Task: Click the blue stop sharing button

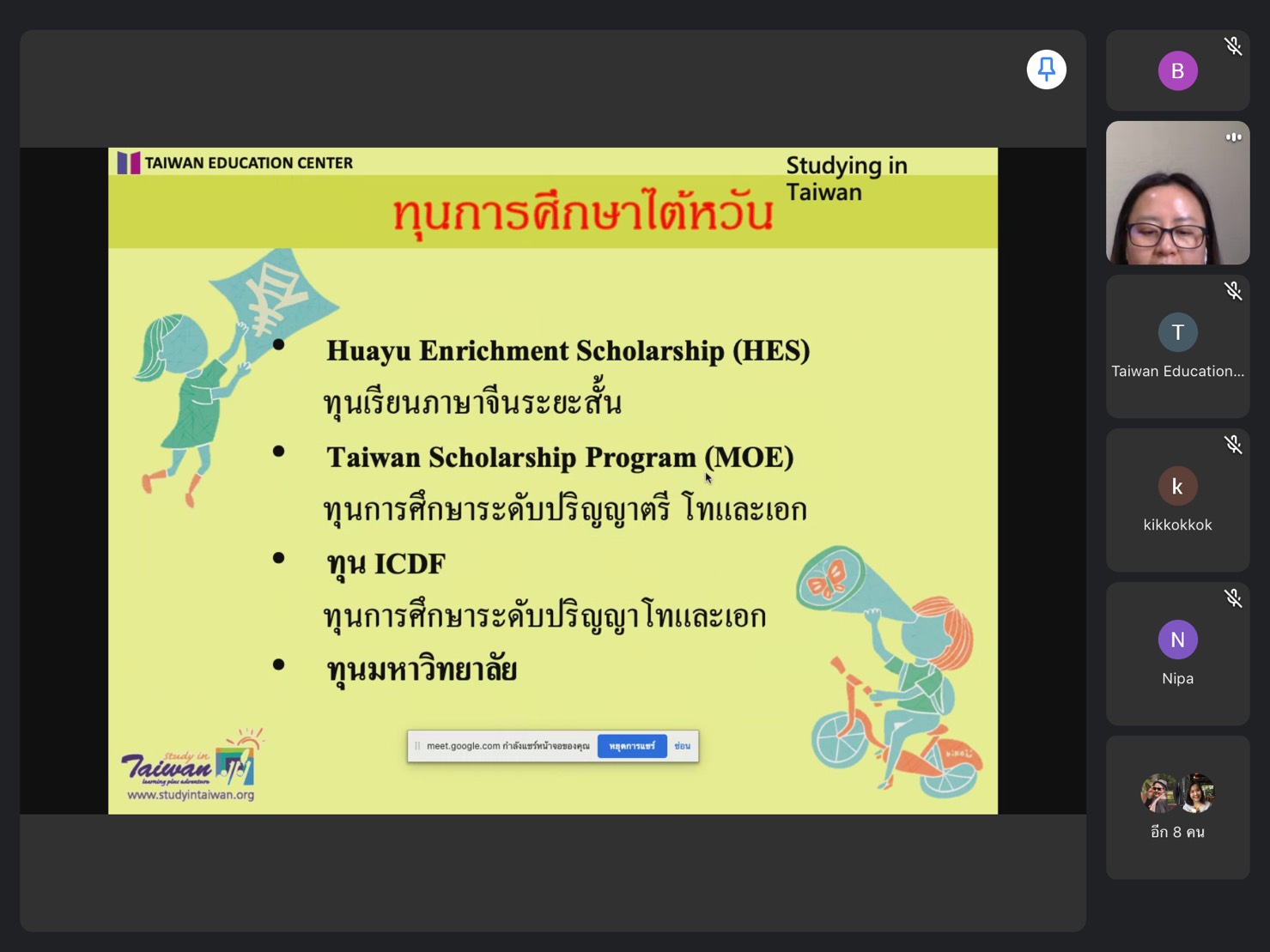Action: [x=632, y=746]
